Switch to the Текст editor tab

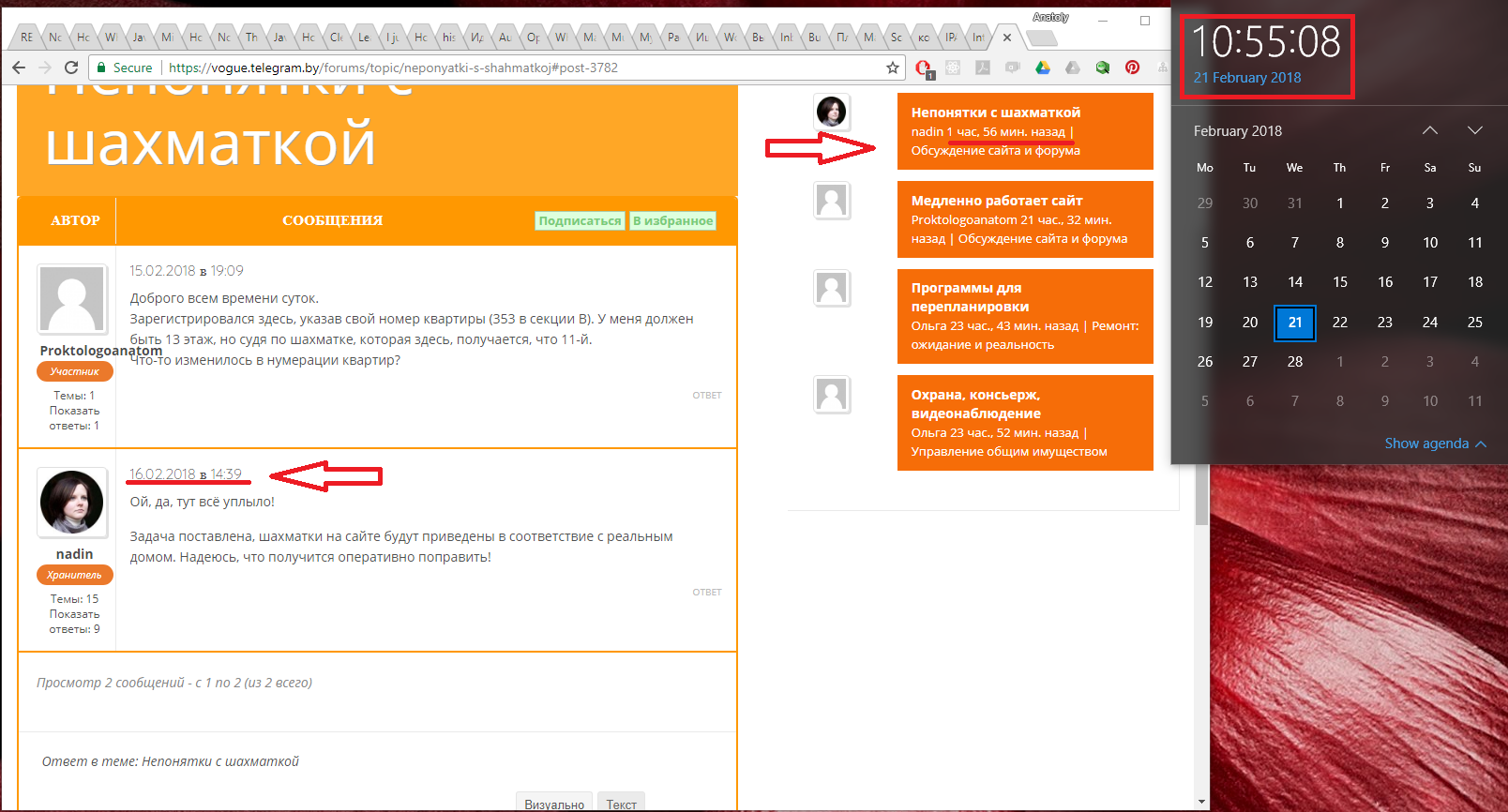(x=621, y=804)
